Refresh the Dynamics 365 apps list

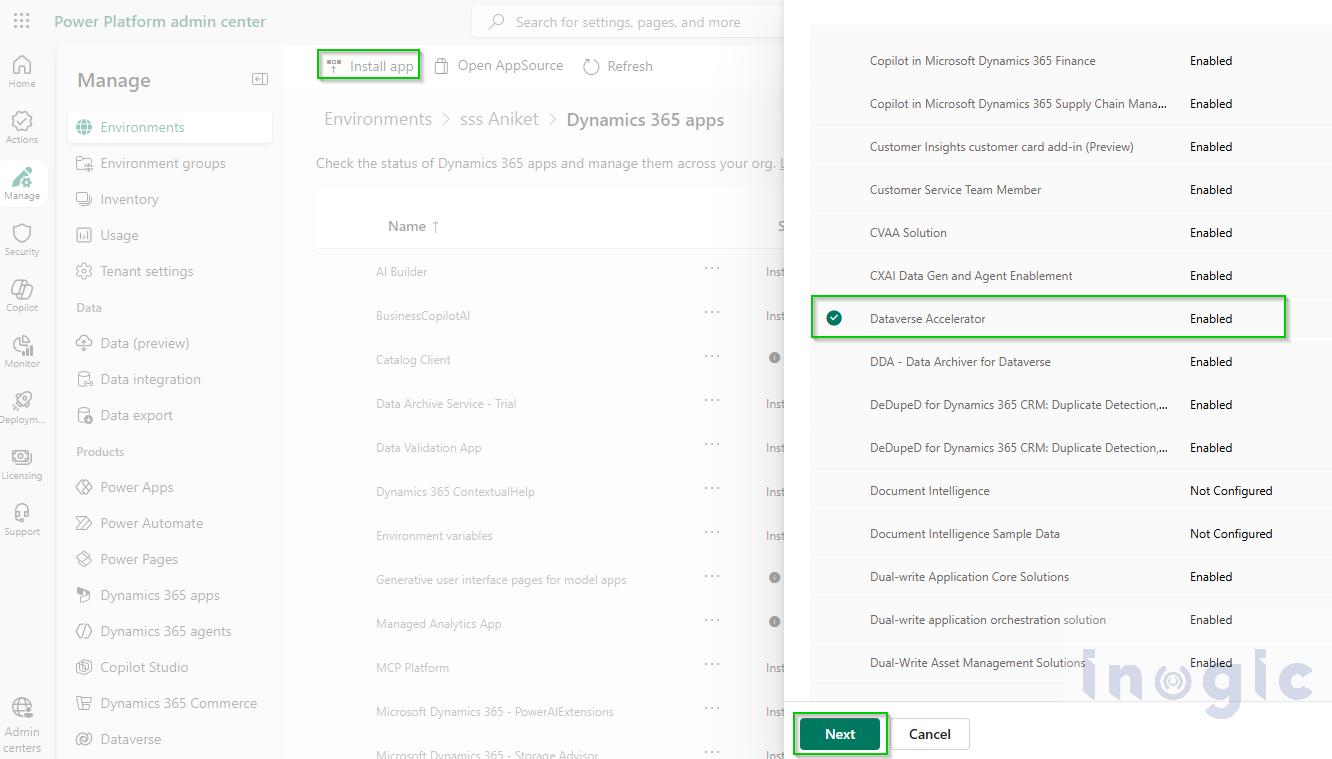tap(618, 66)
